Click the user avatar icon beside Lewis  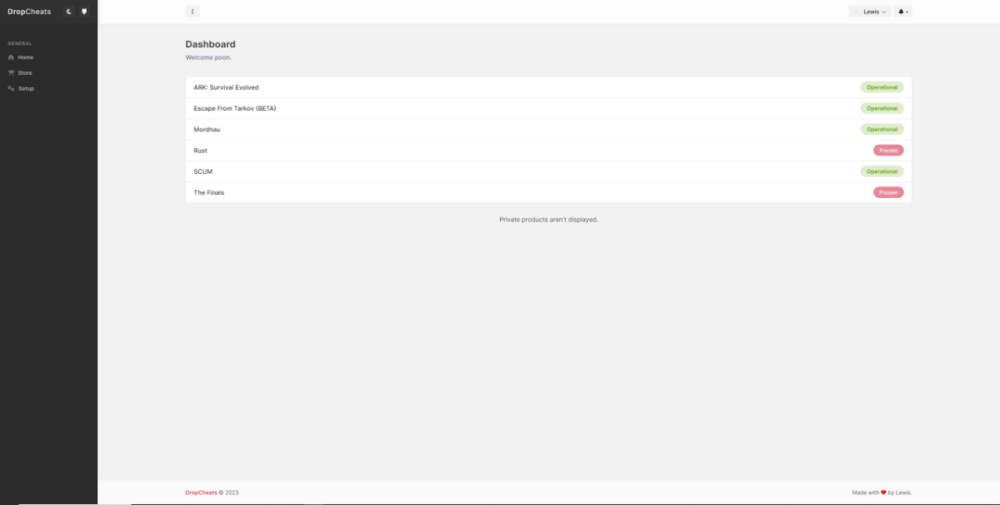pos(857,11)
